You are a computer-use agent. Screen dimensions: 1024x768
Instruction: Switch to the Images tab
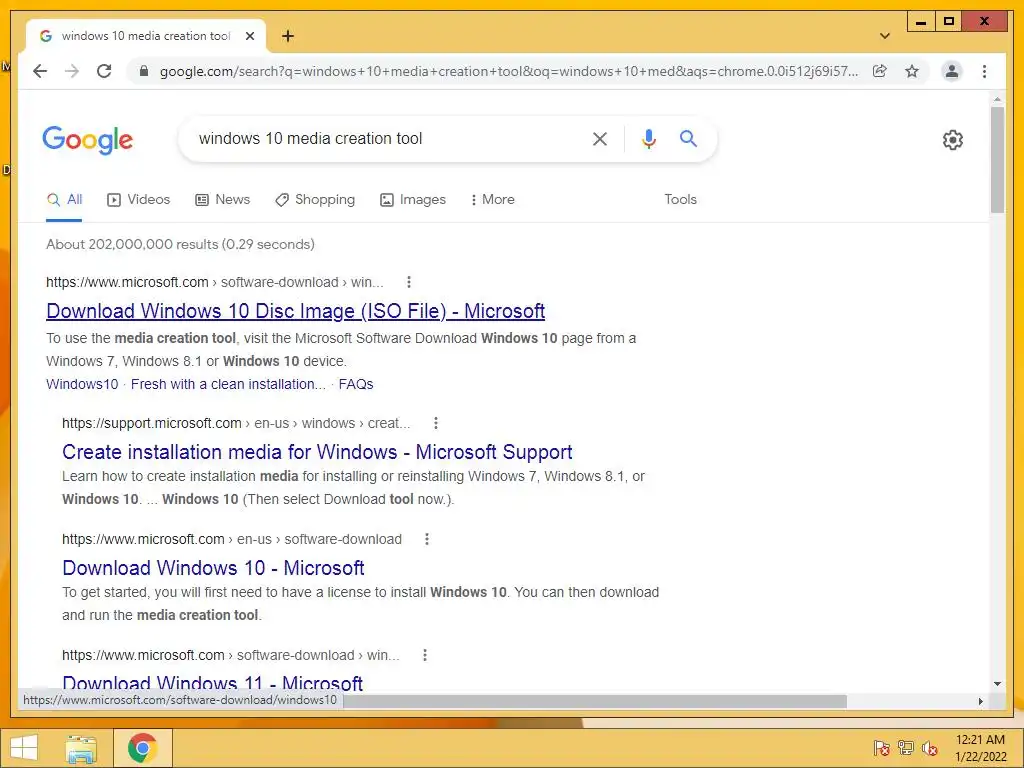click(413, 199)
